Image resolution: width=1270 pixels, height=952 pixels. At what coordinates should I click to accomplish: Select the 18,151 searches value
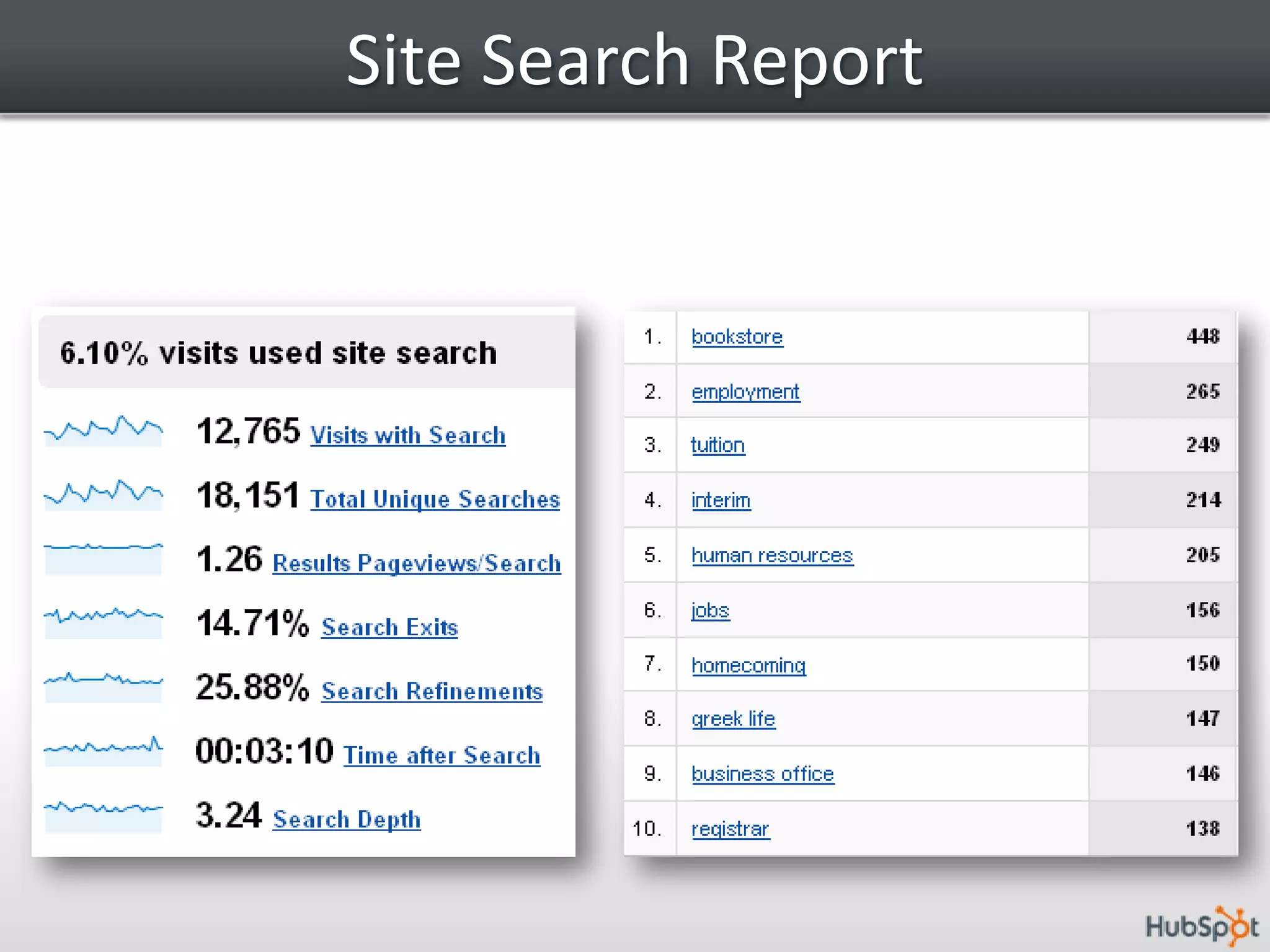tap(248, 495)
